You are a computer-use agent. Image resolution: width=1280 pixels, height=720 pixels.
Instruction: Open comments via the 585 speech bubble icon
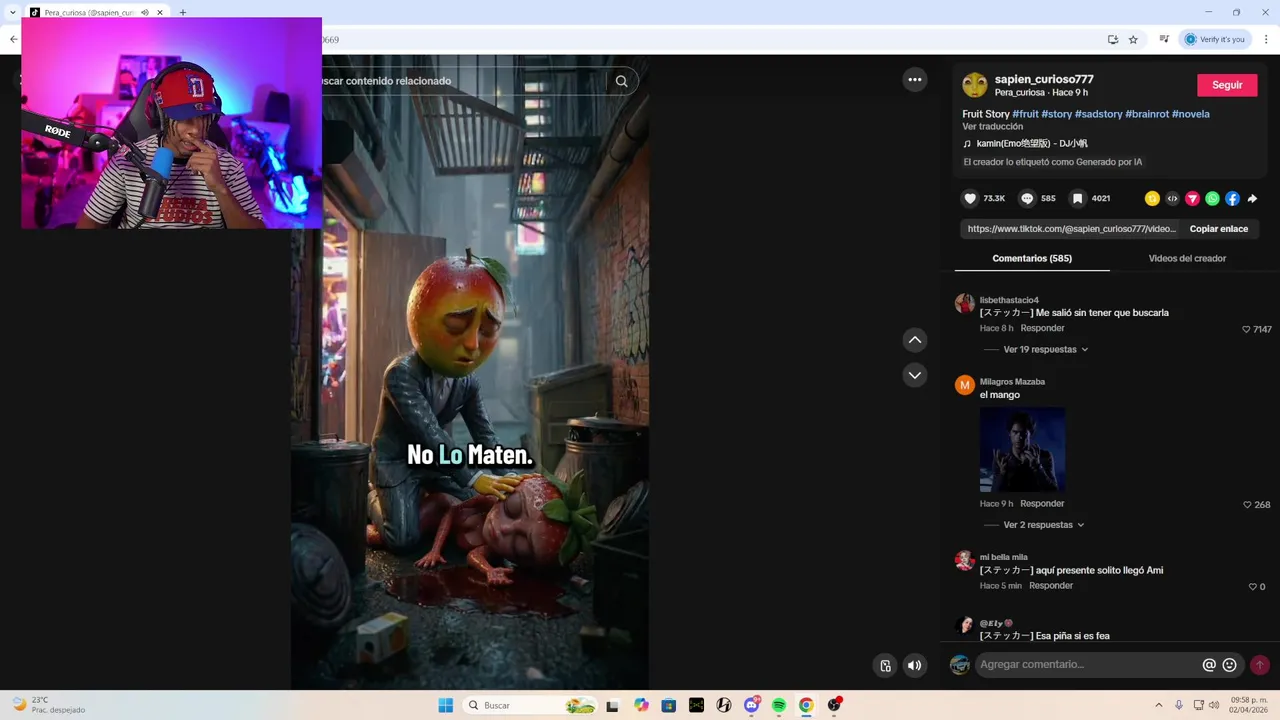(x=1027, y=198)
